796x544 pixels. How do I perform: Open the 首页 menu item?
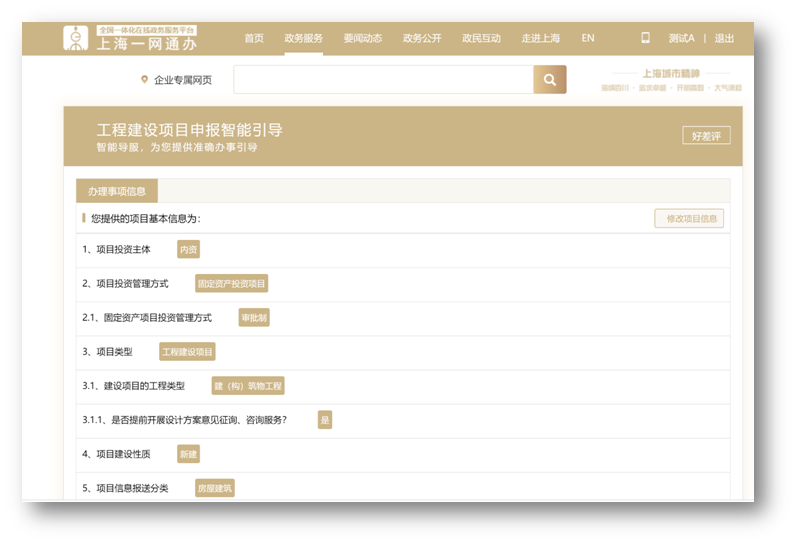[254, 38]
